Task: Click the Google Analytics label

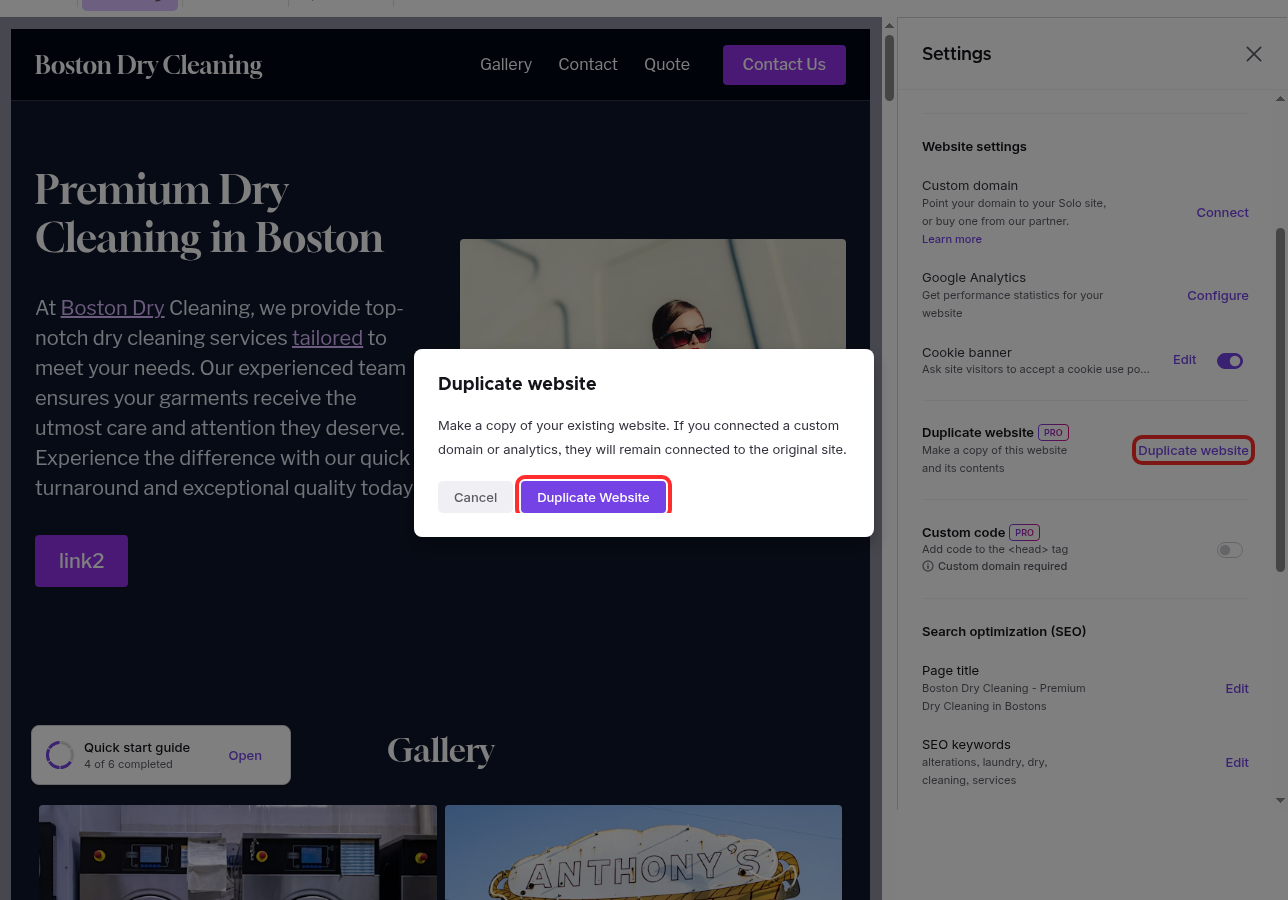Action: (974, 278)
